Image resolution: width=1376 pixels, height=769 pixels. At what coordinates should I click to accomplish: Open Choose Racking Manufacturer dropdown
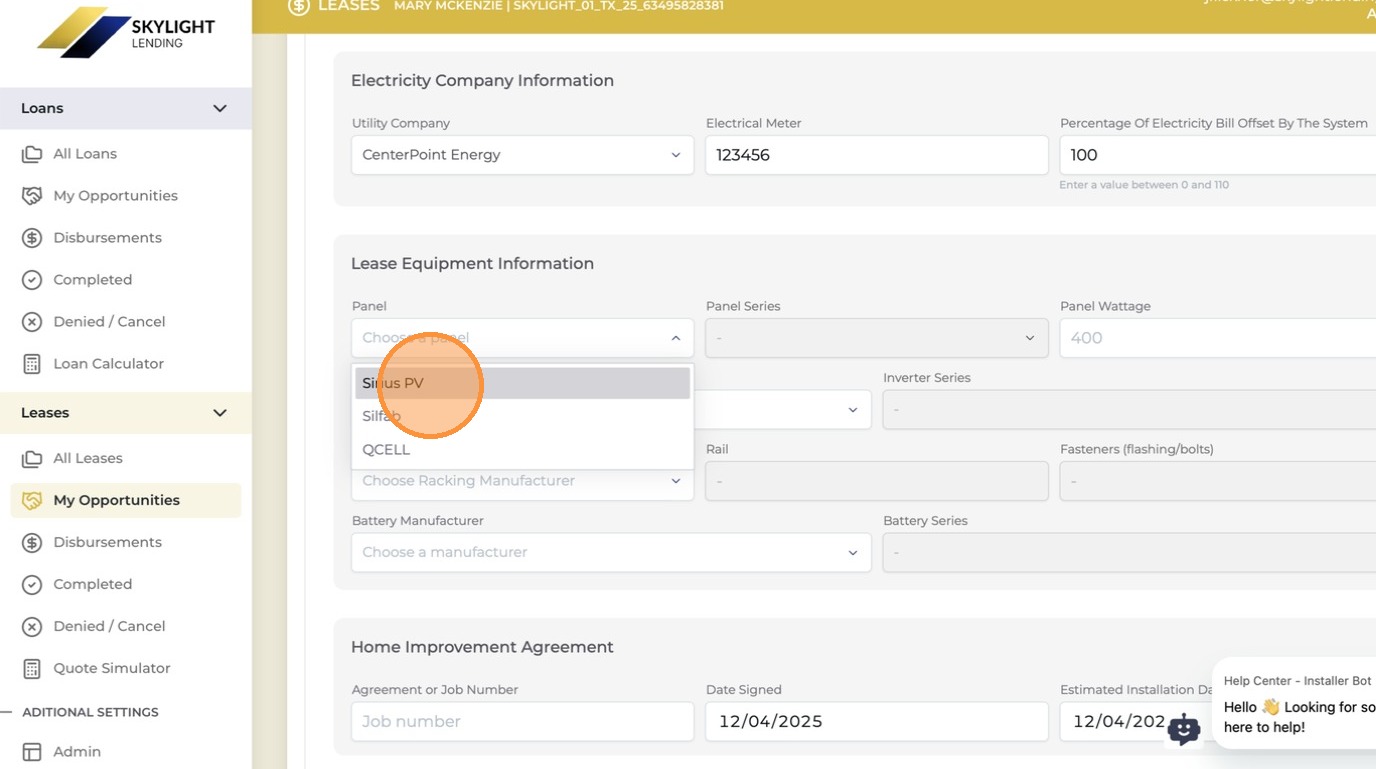522,481
